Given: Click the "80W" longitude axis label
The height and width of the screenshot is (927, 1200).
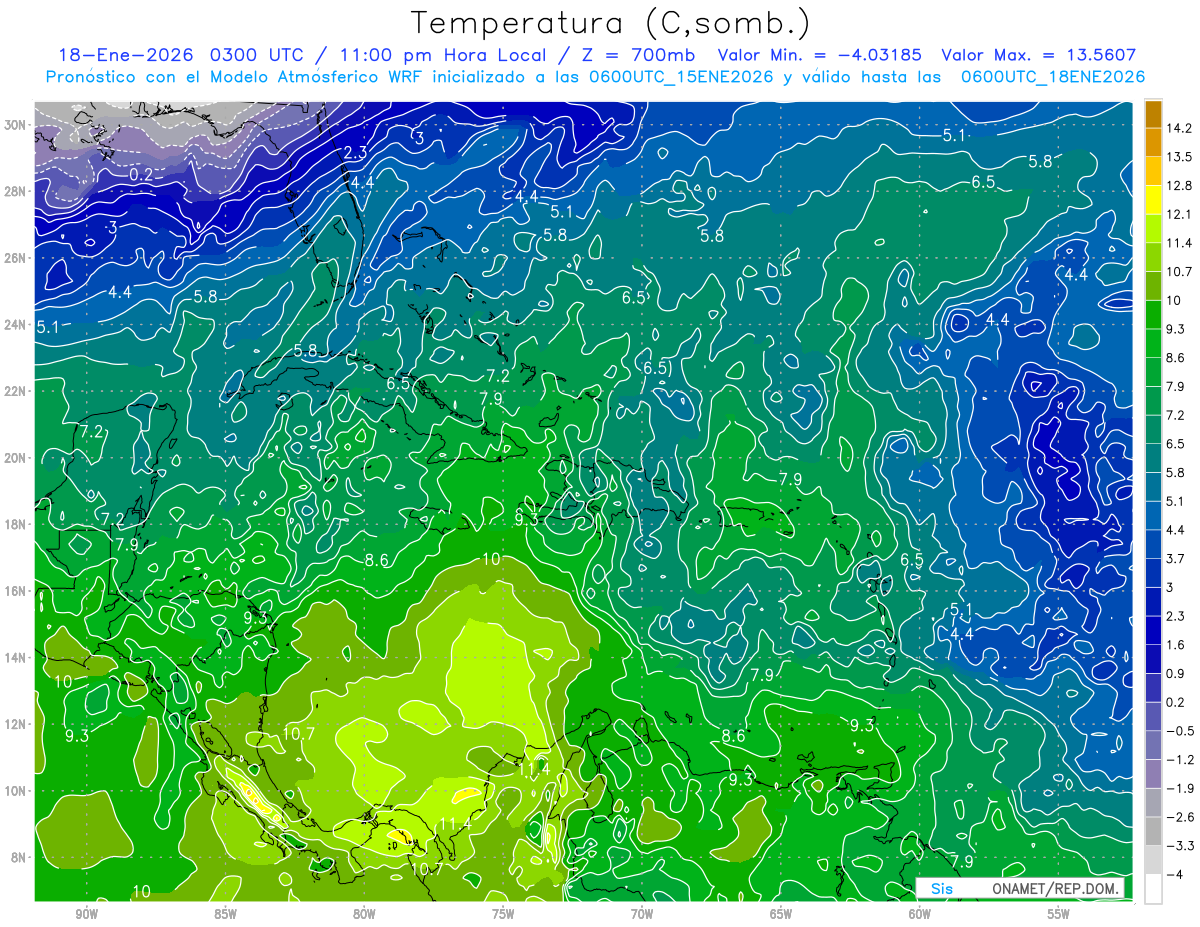Looking at the screenshot, I should [364, 914].
